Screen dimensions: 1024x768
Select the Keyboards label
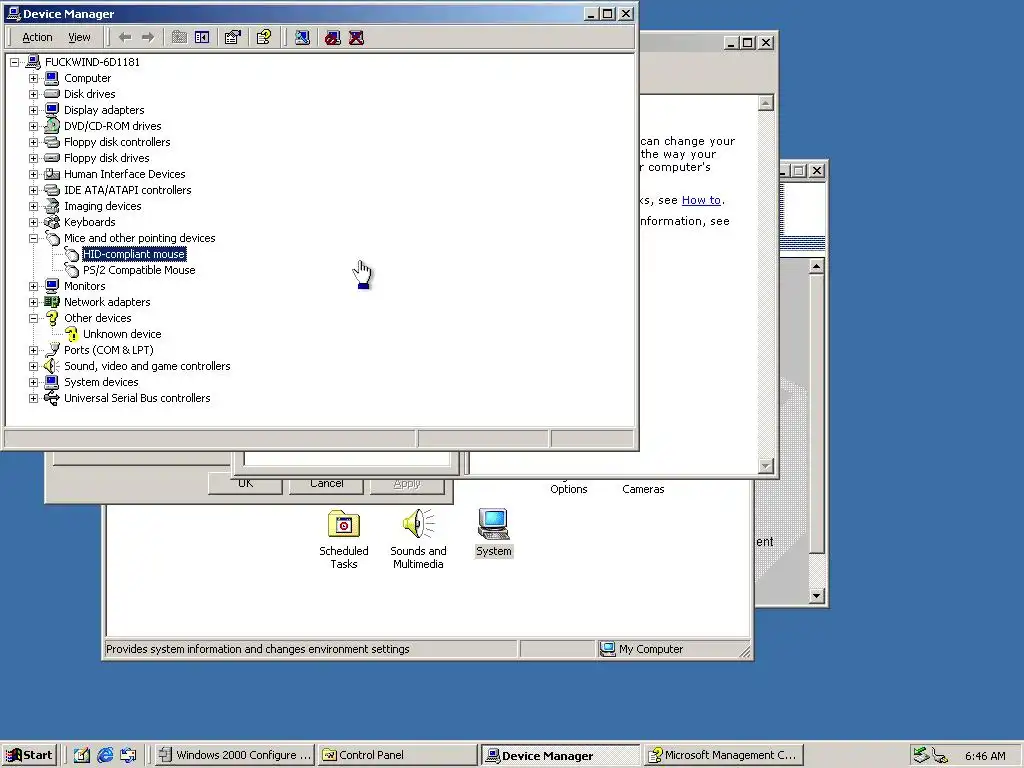[89, 222]
